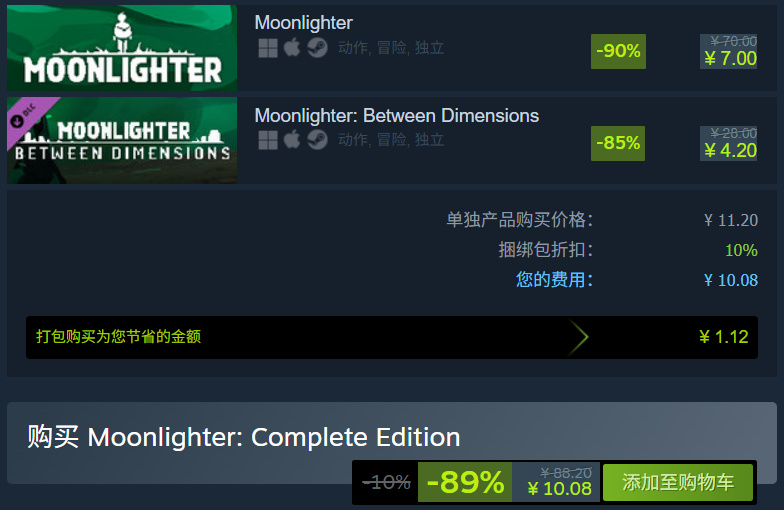The image size is (784, 510).
Task: Open the Moonlighter game thumbnail
Action: click(x=122, y=48)
